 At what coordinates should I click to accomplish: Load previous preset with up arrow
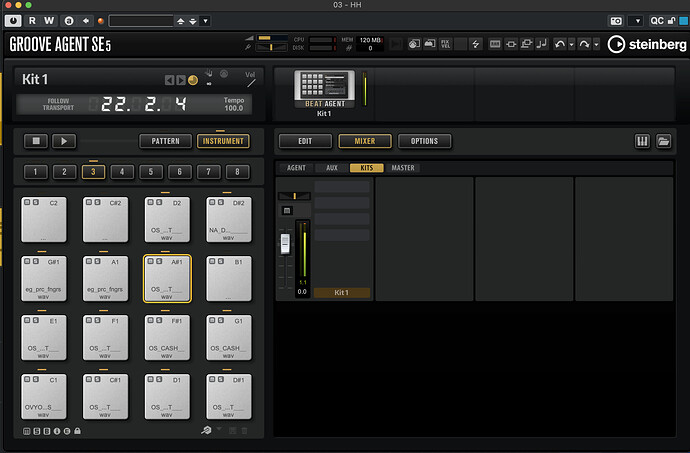click(x=180, y=21)
